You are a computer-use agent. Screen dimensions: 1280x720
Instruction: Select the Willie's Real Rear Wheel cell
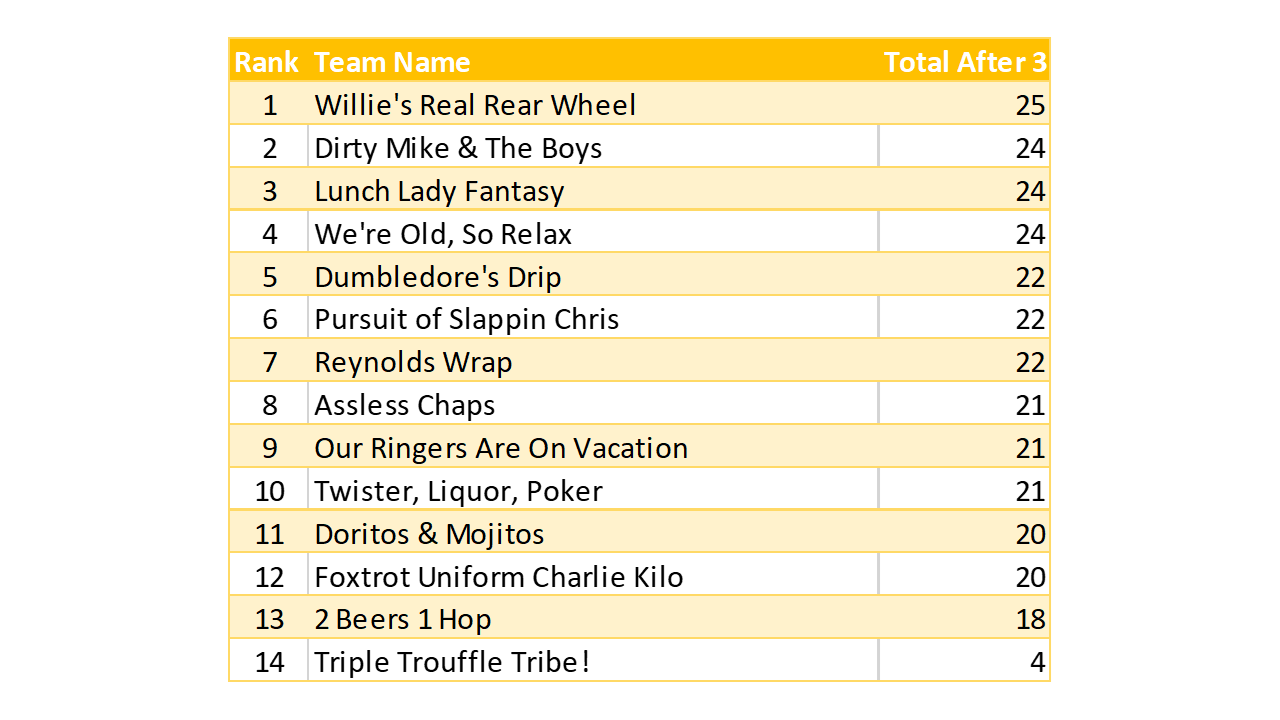click(x=475, y=105)
